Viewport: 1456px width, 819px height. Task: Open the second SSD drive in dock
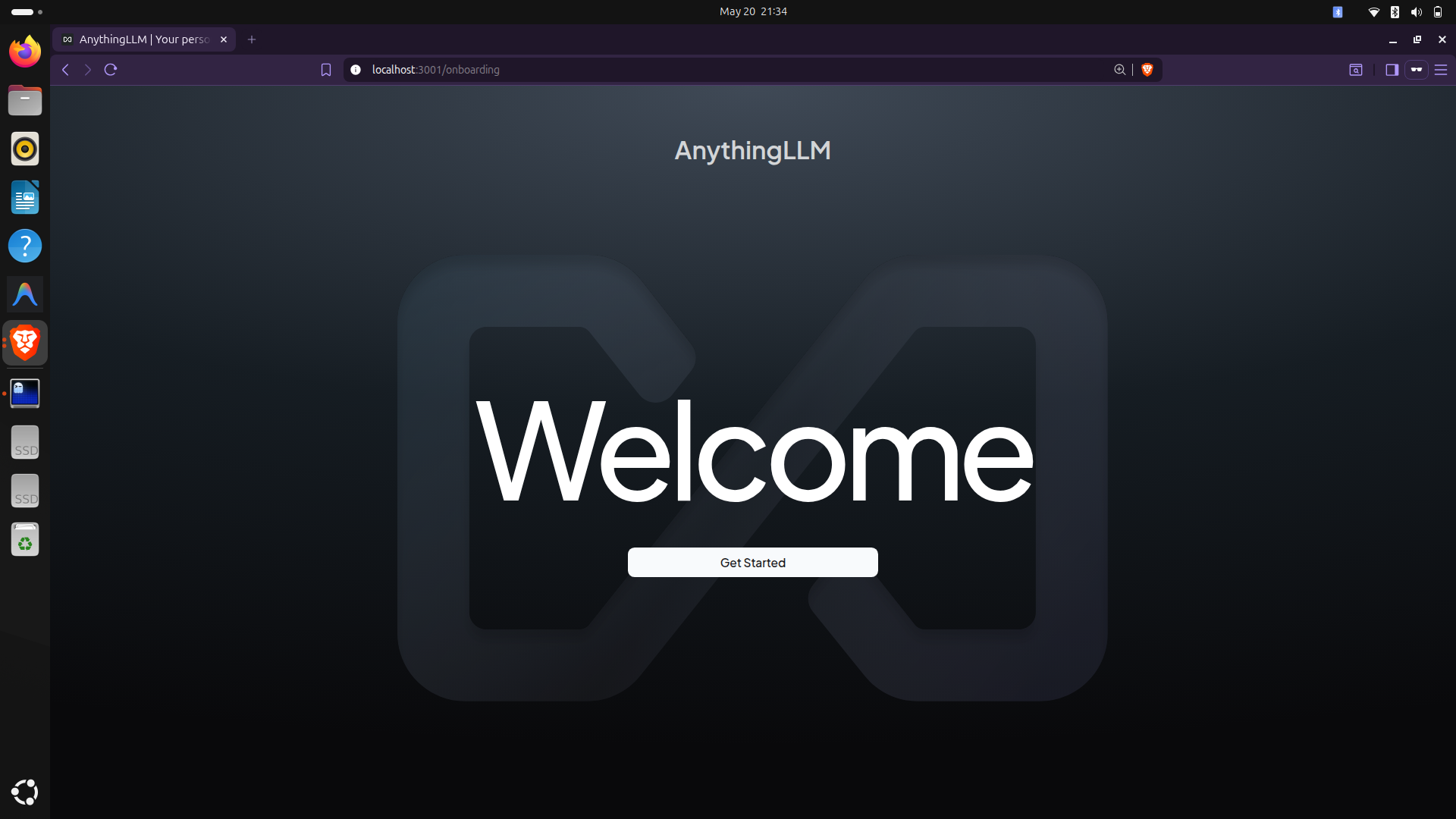pos(25,491)
